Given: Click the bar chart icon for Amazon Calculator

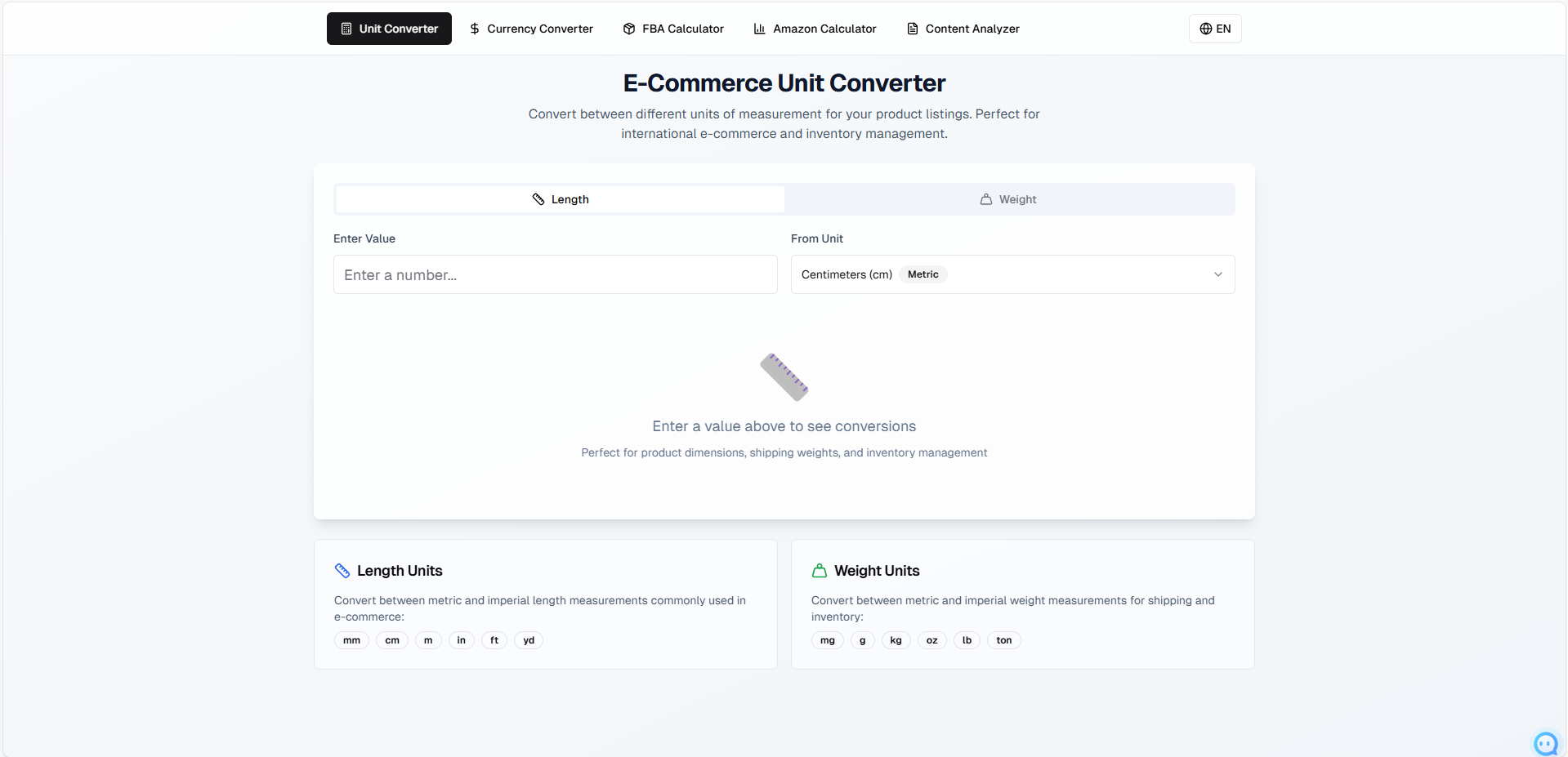Looking at the screenshot, I should 760,29.
